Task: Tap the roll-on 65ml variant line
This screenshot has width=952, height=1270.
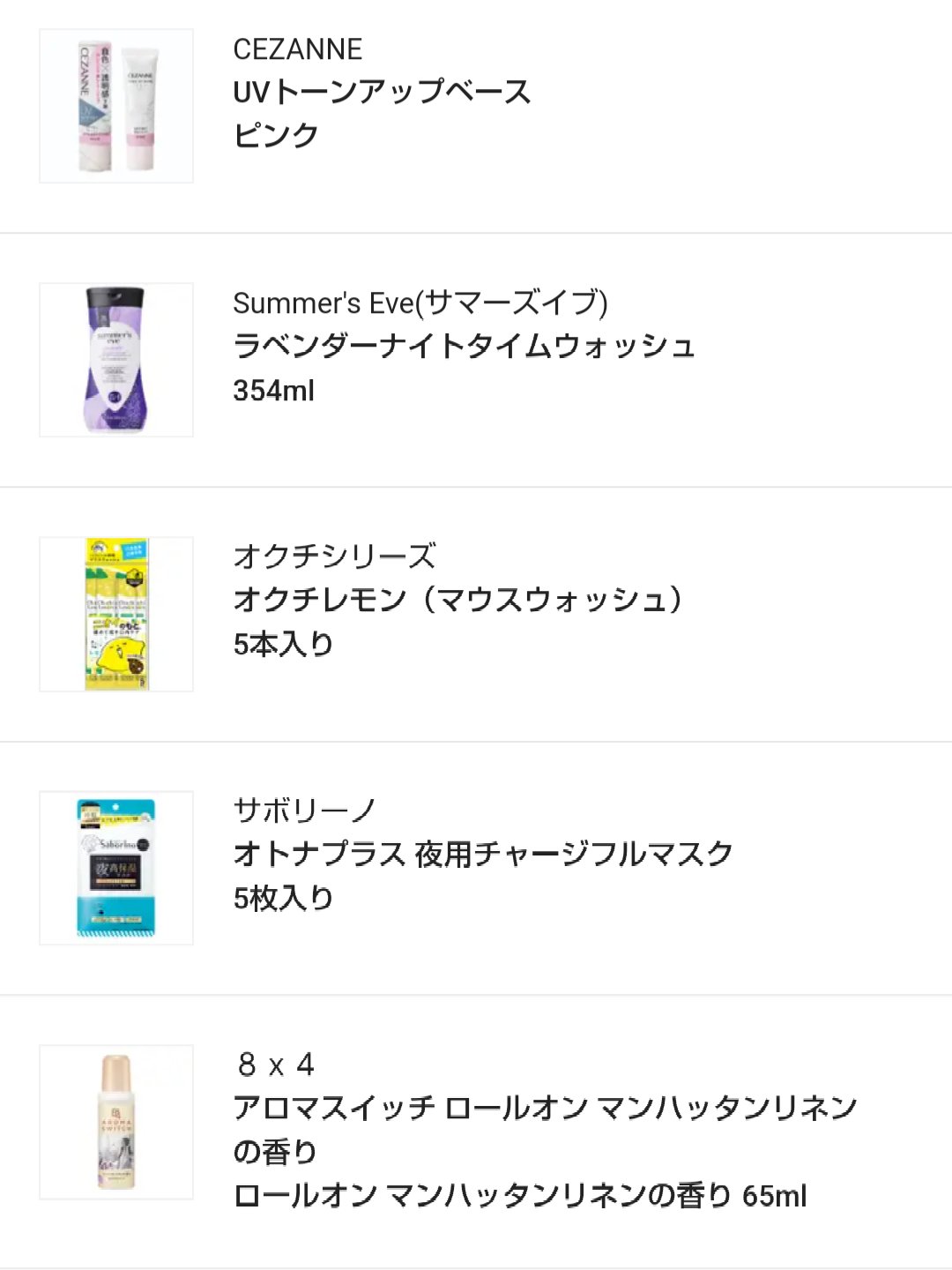Action: pyautogui.click(x=519, y=1196)
